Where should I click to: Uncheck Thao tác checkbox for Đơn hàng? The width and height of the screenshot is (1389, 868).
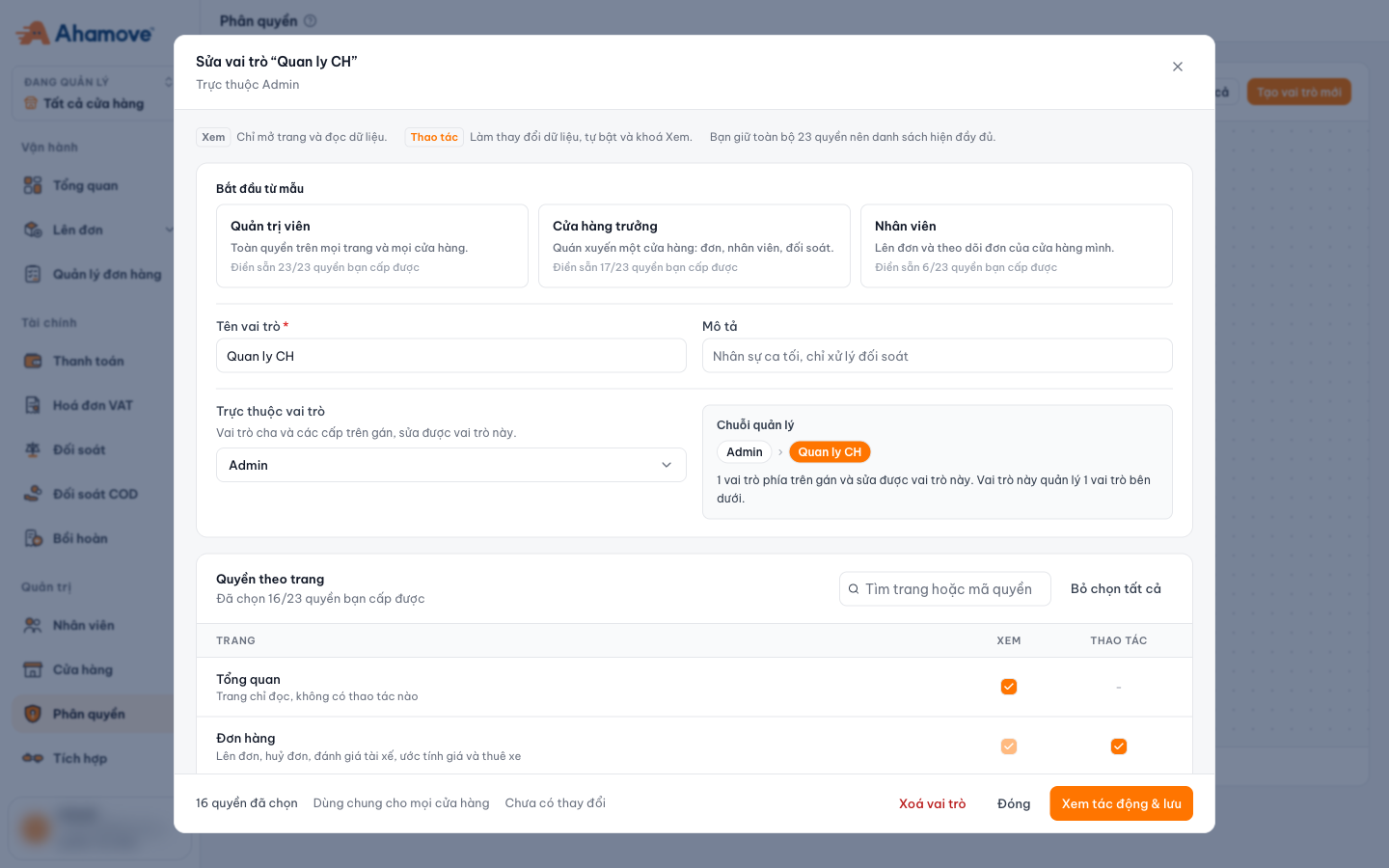click(1119, 746)
